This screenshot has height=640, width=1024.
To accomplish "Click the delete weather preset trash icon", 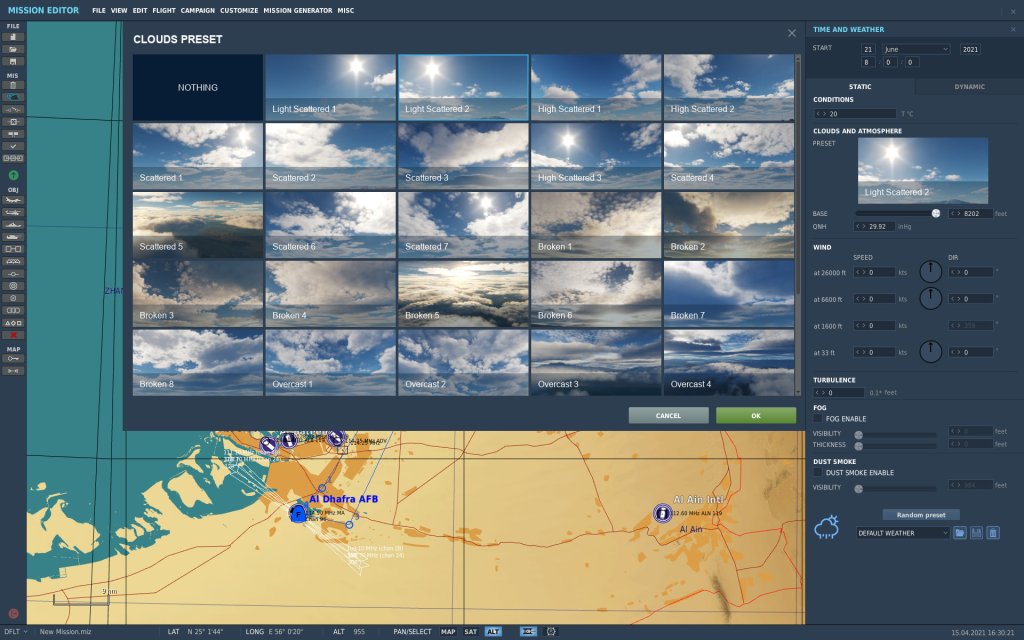I will 993,533.
